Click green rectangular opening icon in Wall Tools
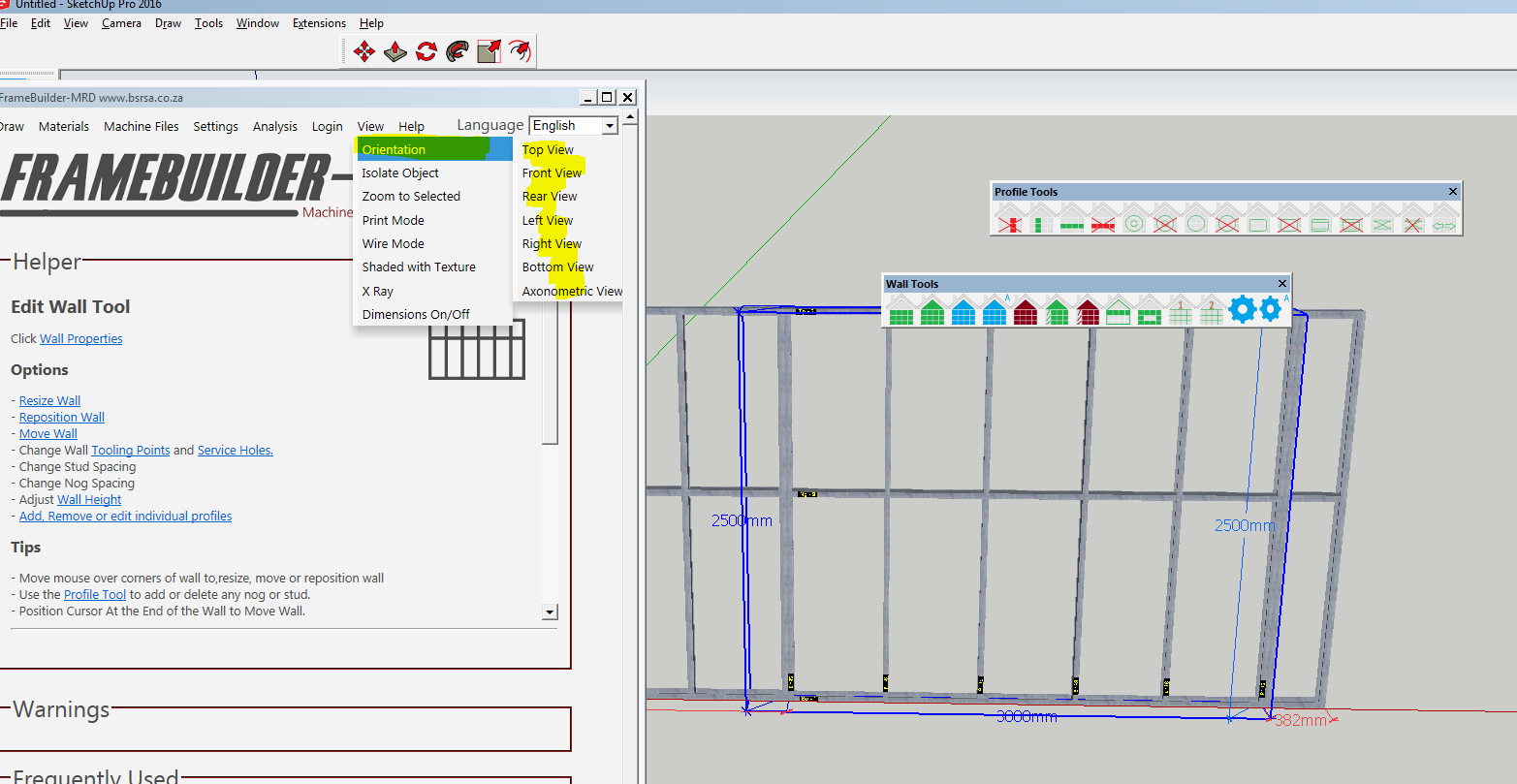 (1150, 310)
